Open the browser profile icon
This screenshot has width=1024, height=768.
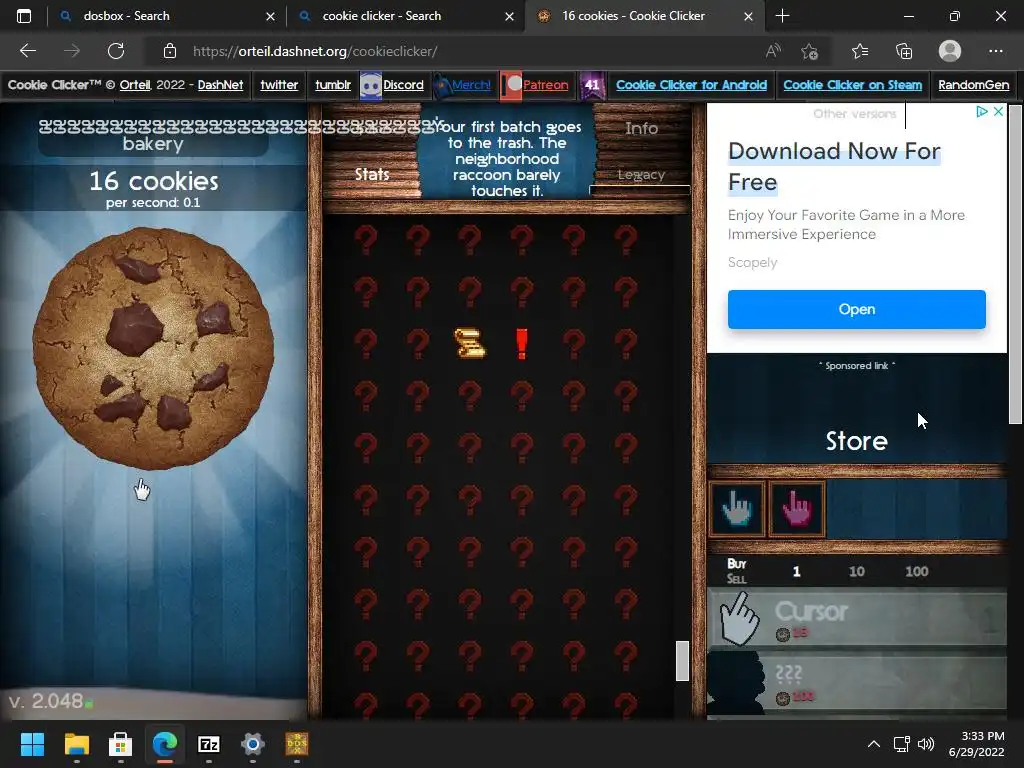[x=950, y=51]
